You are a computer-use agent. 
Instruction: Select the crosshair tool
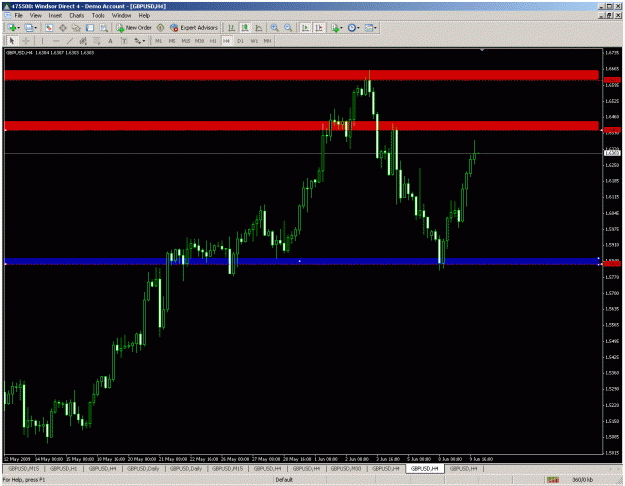coord(26,41)
